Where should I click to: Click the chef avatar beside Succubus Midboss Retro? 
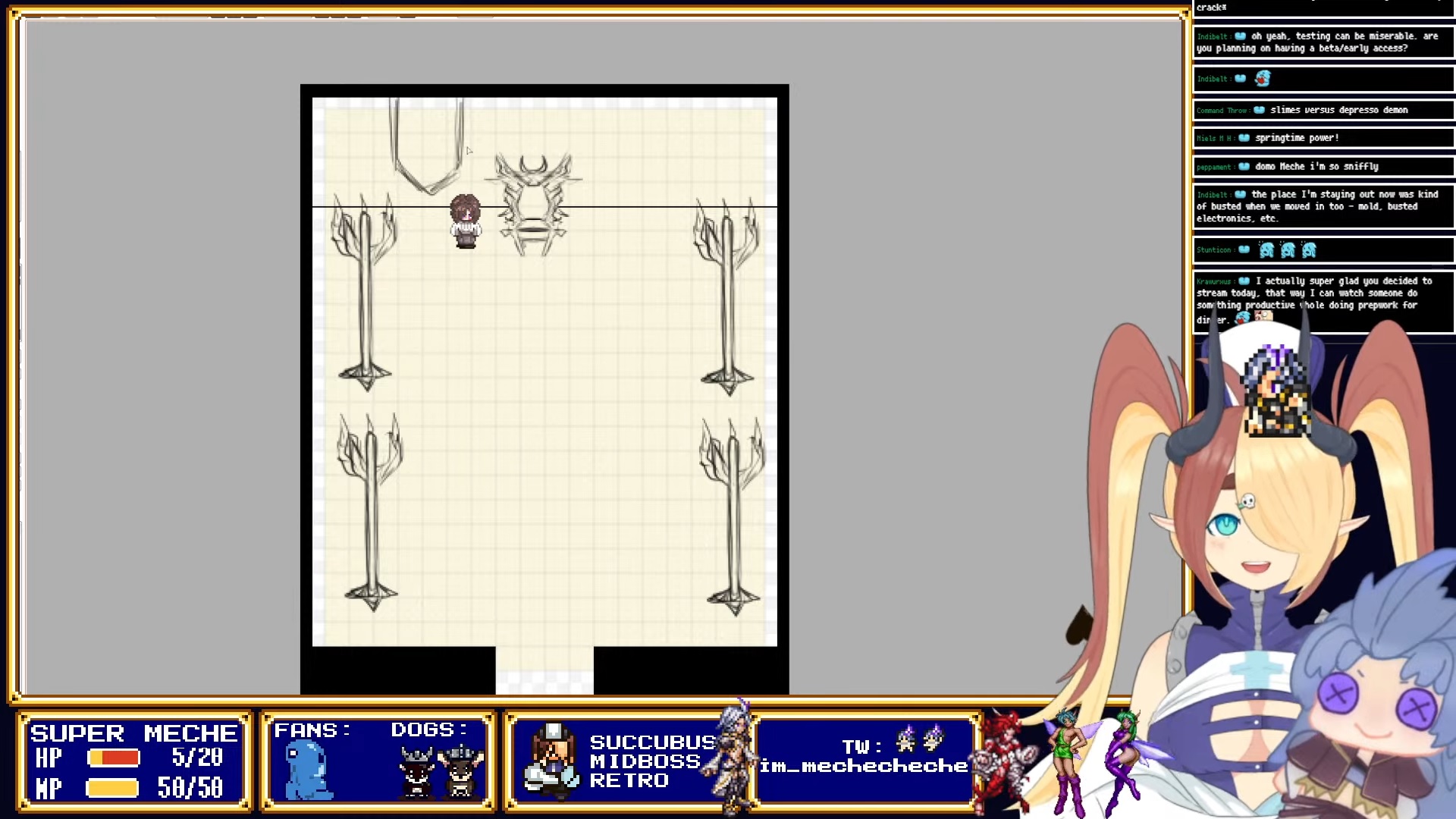point(551,761)
